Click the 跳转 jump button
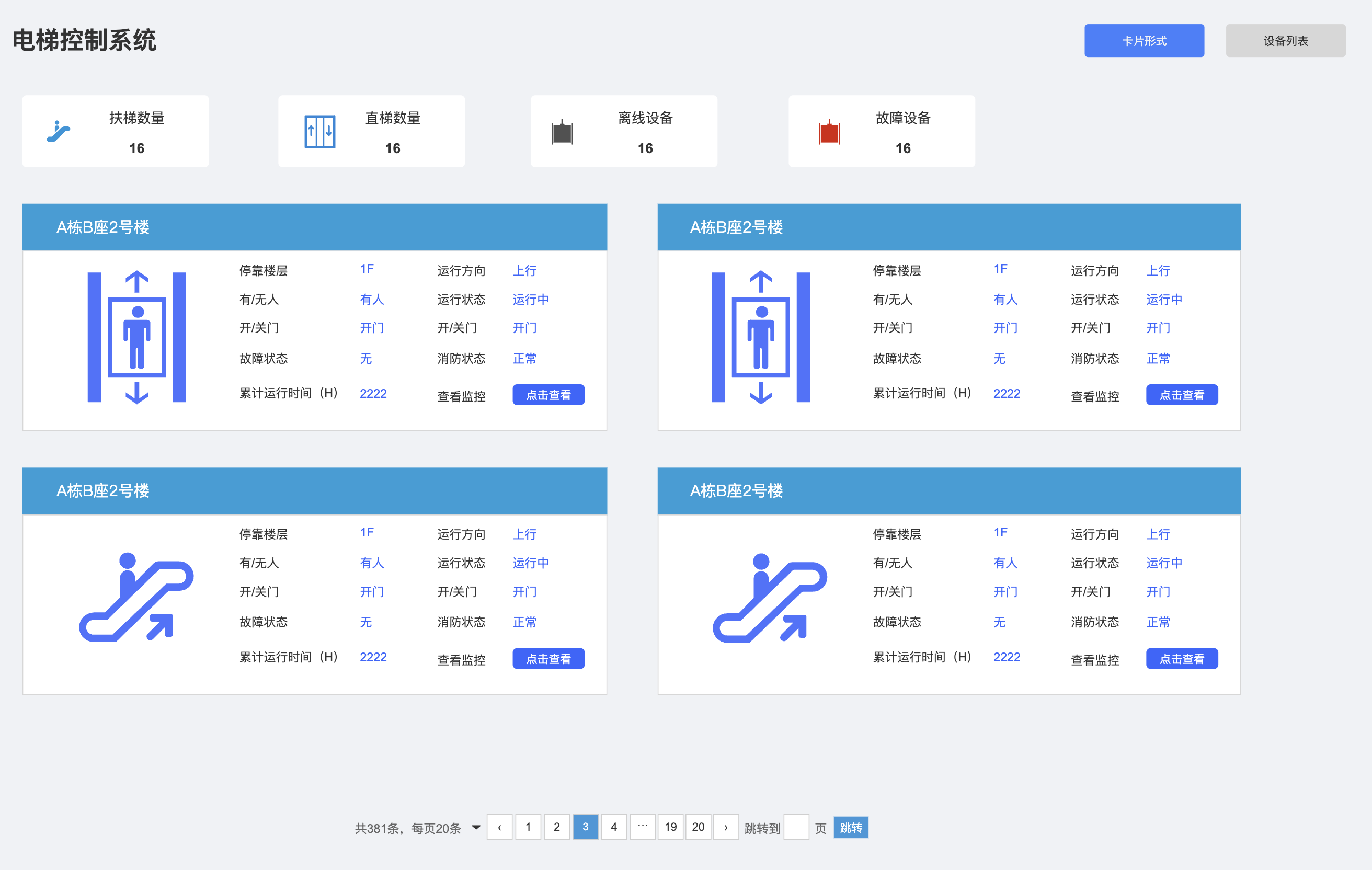Screen dimensions: 1372x870 [850, 827]
